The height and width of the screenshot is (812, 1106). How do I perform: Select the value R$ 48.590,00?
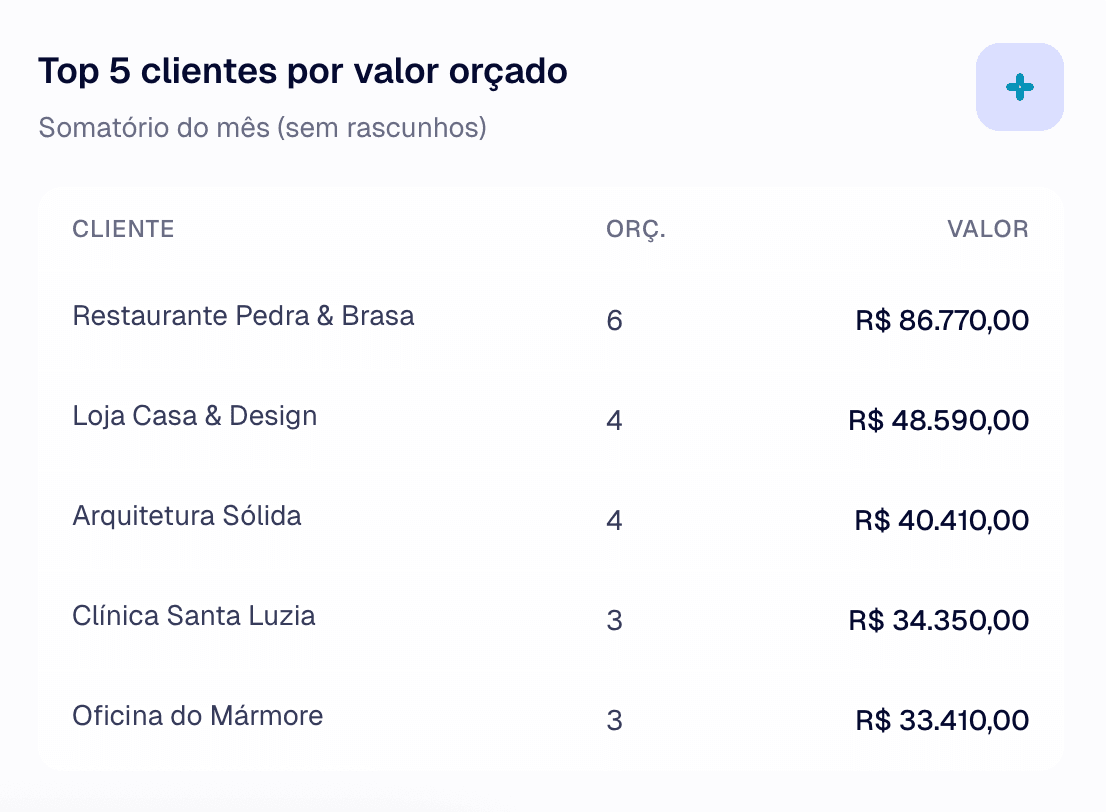938,420
